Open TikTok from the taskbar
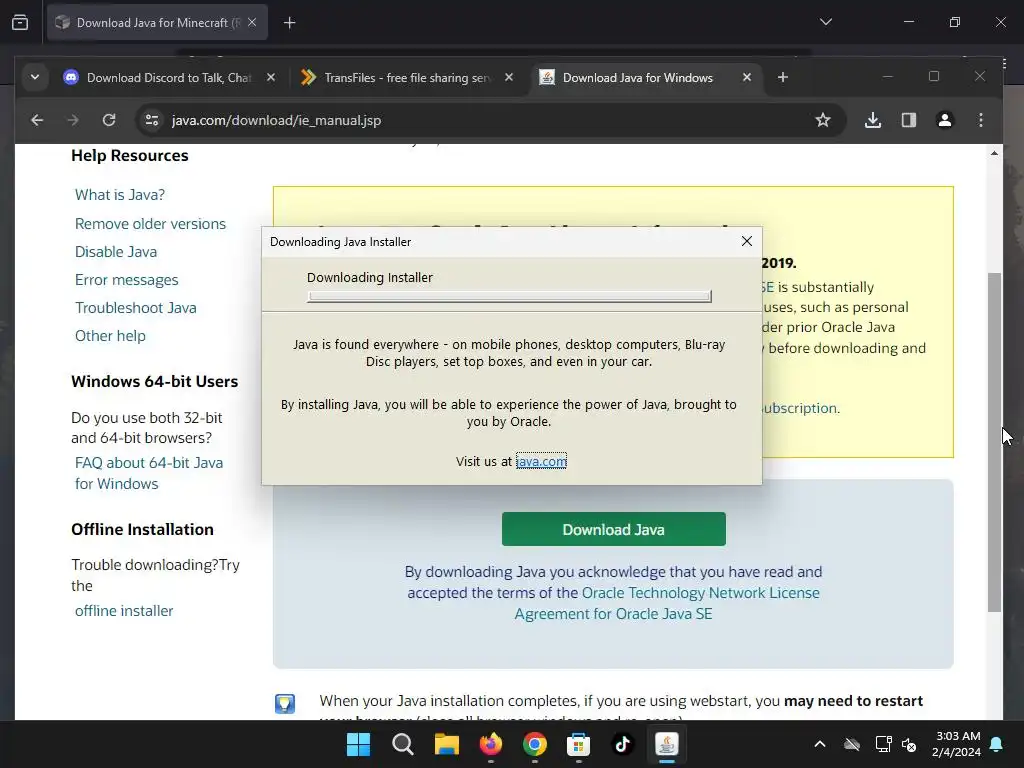The width and height of the screenshot is (1024, 768). [622, 744]
